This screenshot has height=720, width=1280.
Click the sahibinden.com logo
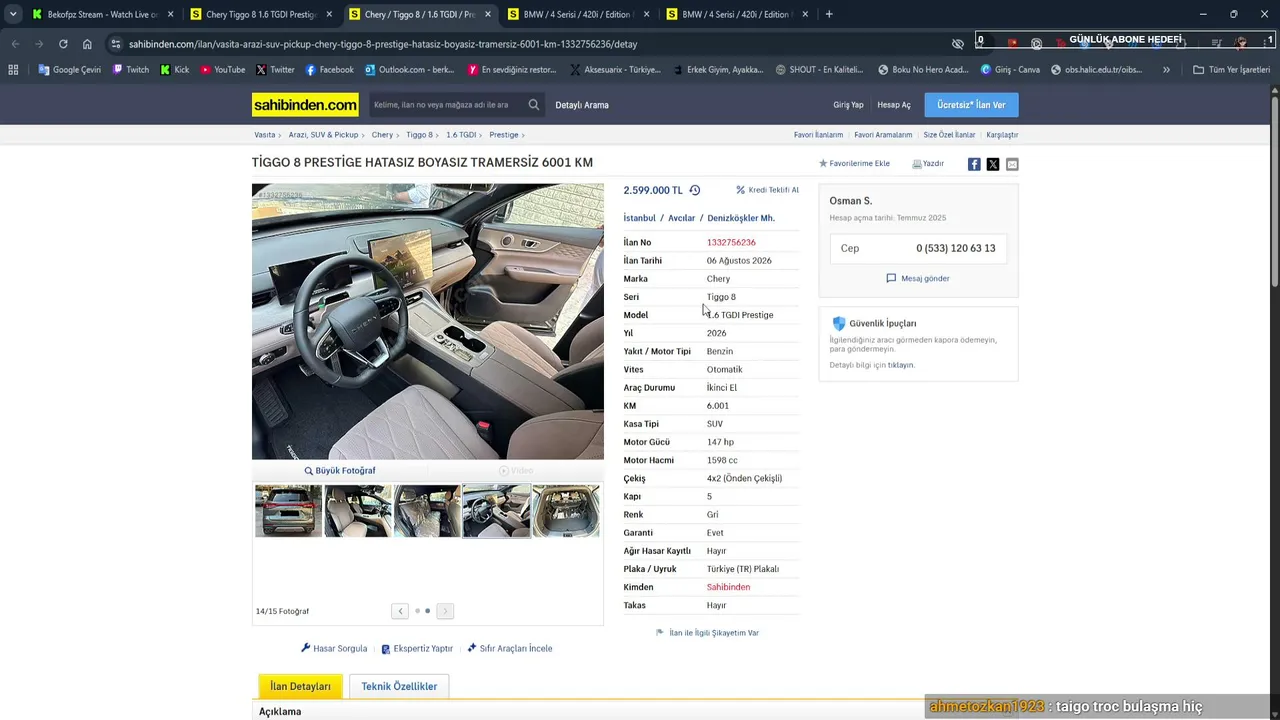point(305,105)
